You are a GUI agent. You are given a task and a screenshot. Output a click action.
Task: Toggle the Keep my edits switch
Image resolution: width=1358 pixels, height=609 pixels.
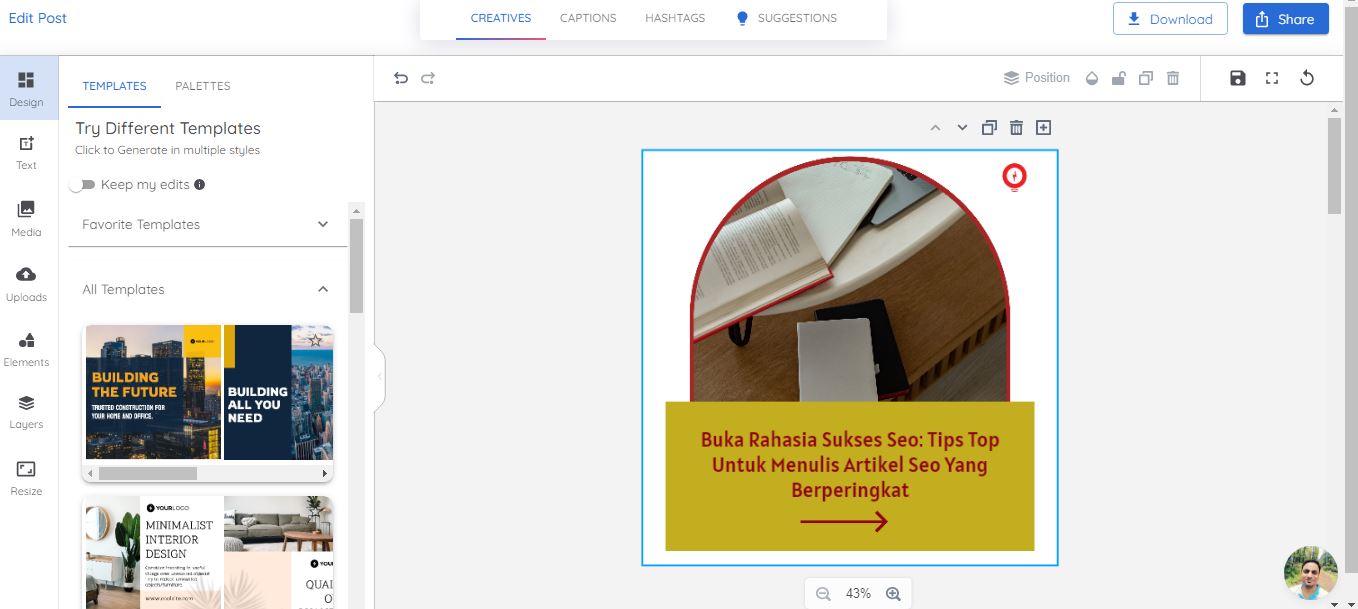82,185
